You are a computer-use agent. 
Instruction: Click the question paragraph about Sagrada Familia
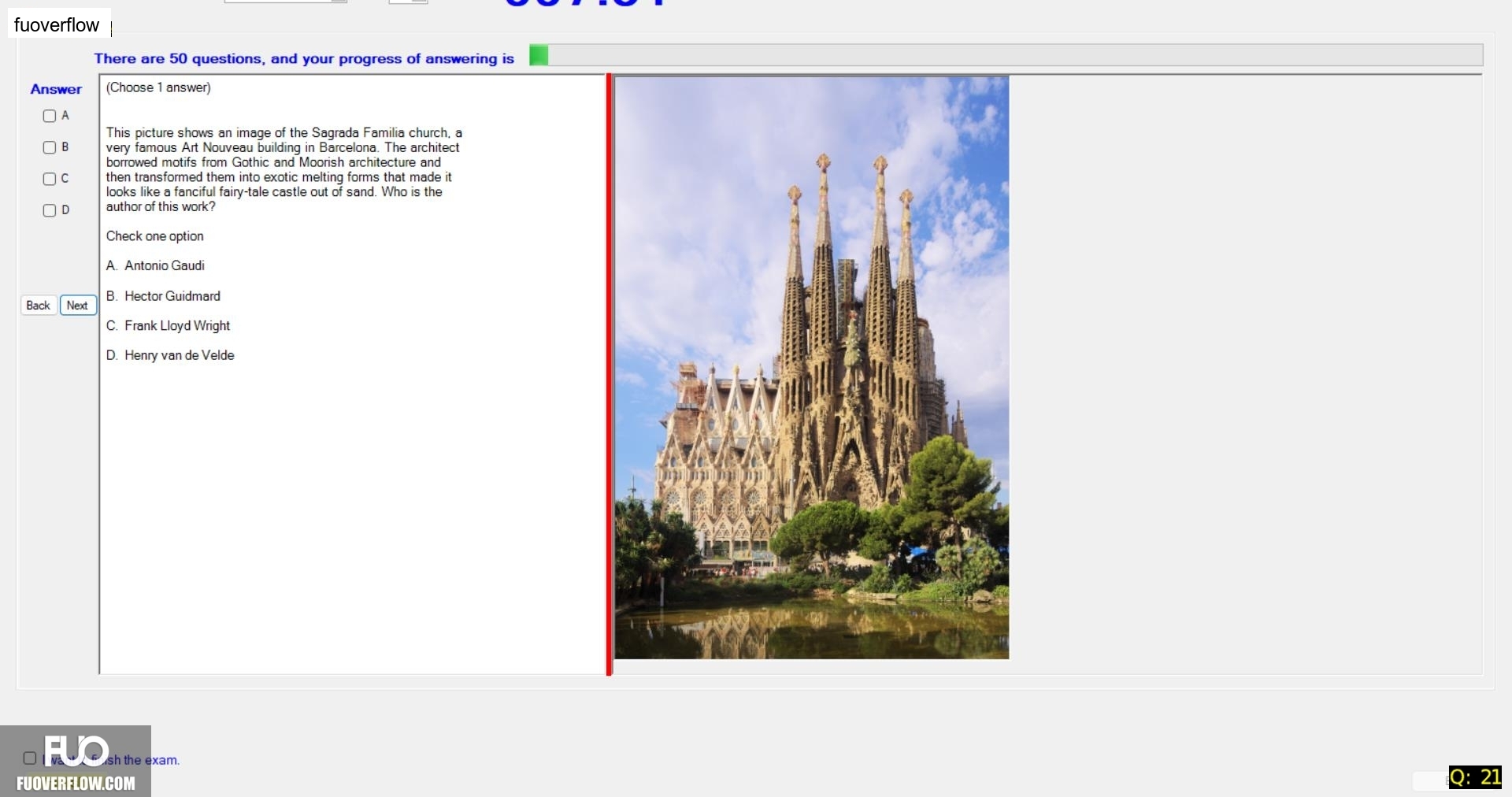coord(284,169)
